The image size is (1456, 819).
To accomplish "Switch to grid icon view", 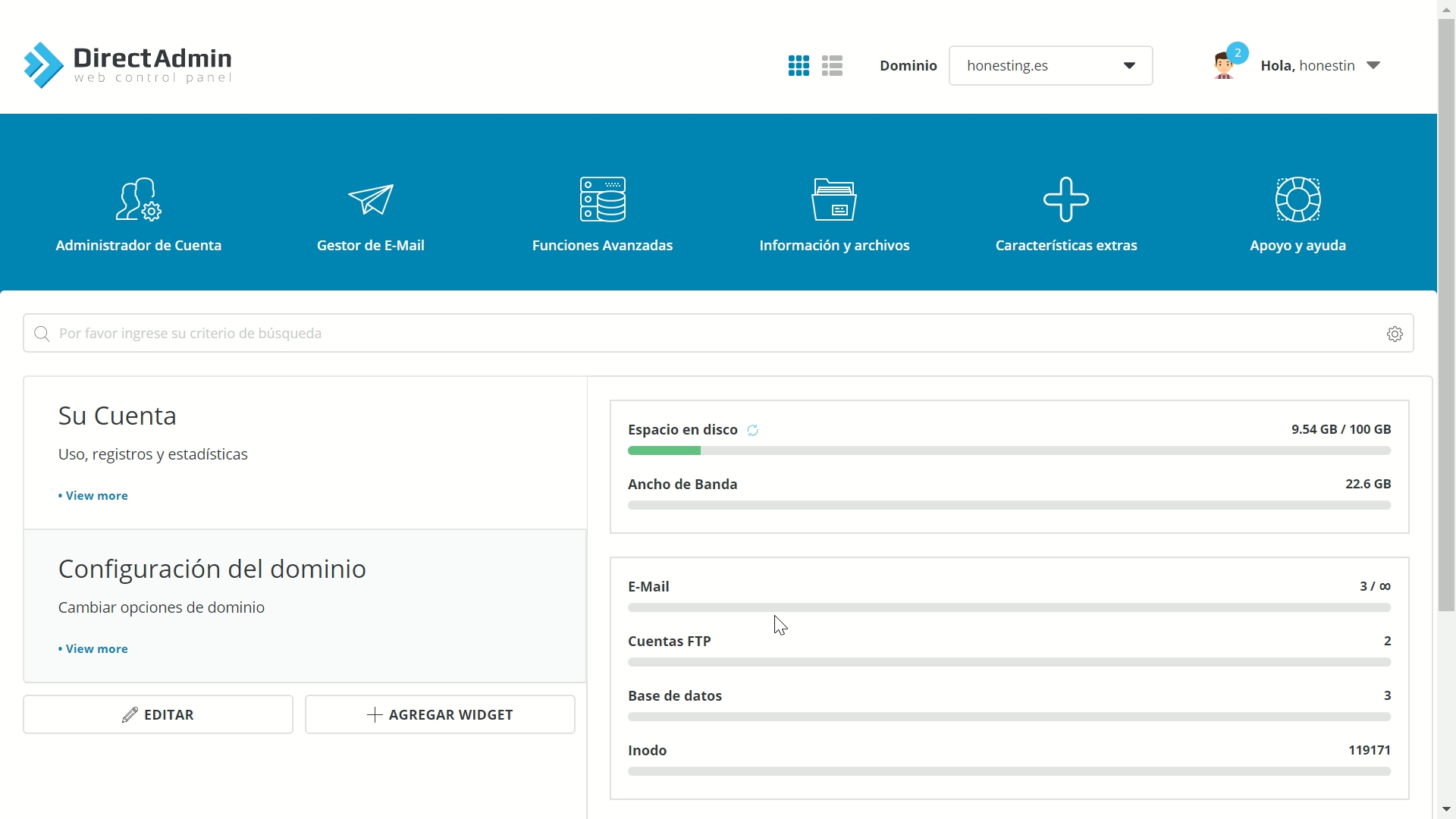I will [799, 66].
